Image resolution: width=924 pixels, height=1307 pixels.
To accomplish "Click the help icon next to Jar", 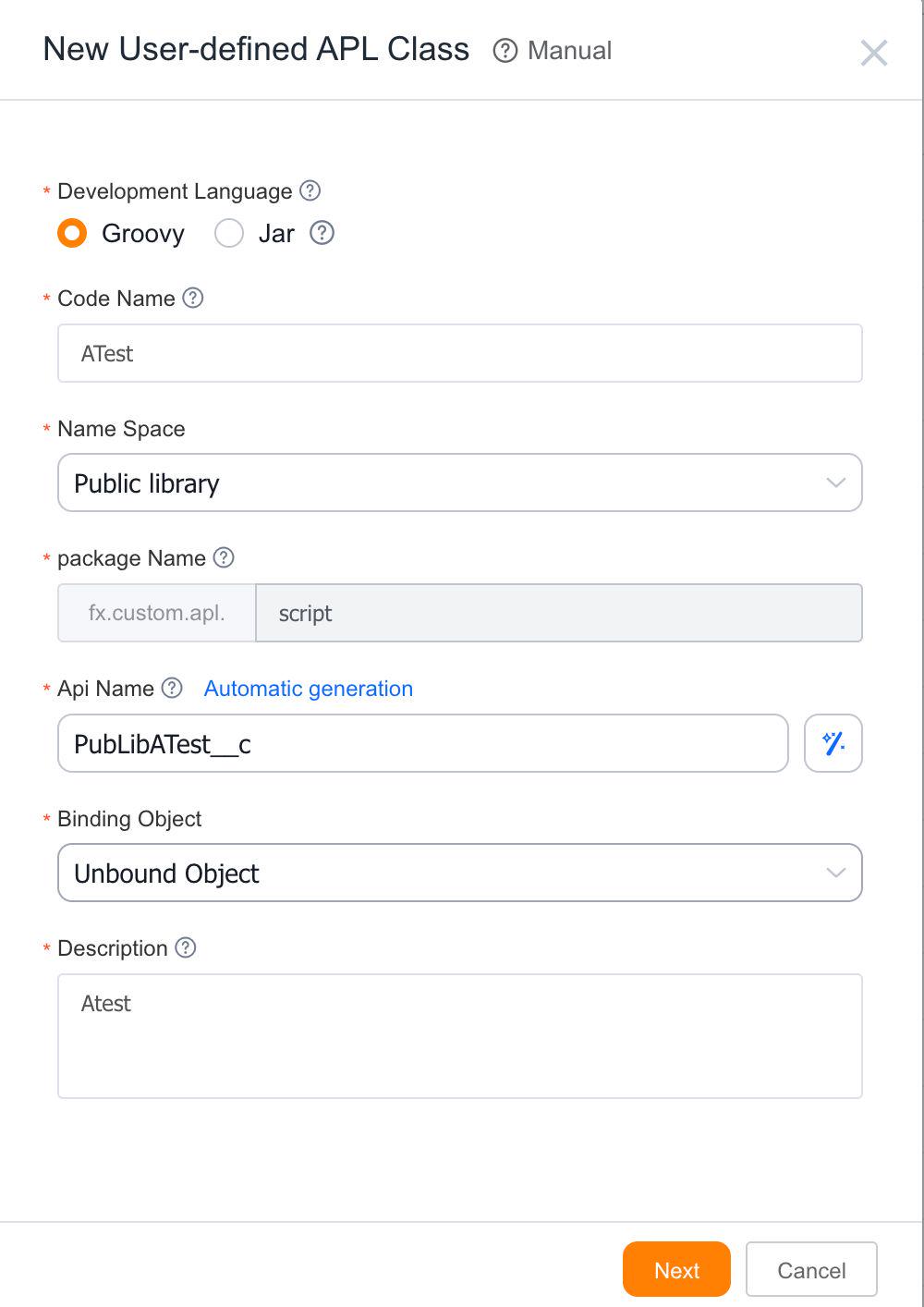I will (321, 233).
